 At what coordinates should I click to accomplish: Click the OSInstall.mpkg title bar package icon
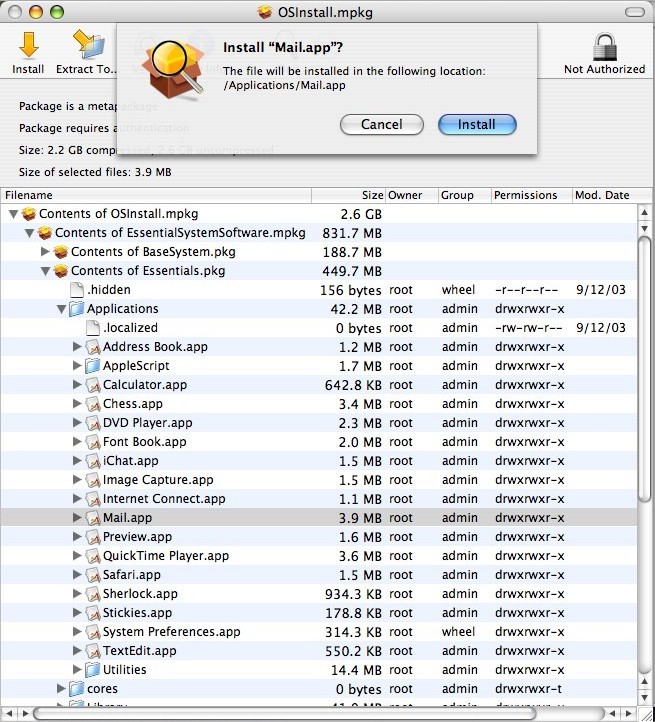(x=264, y=12)
